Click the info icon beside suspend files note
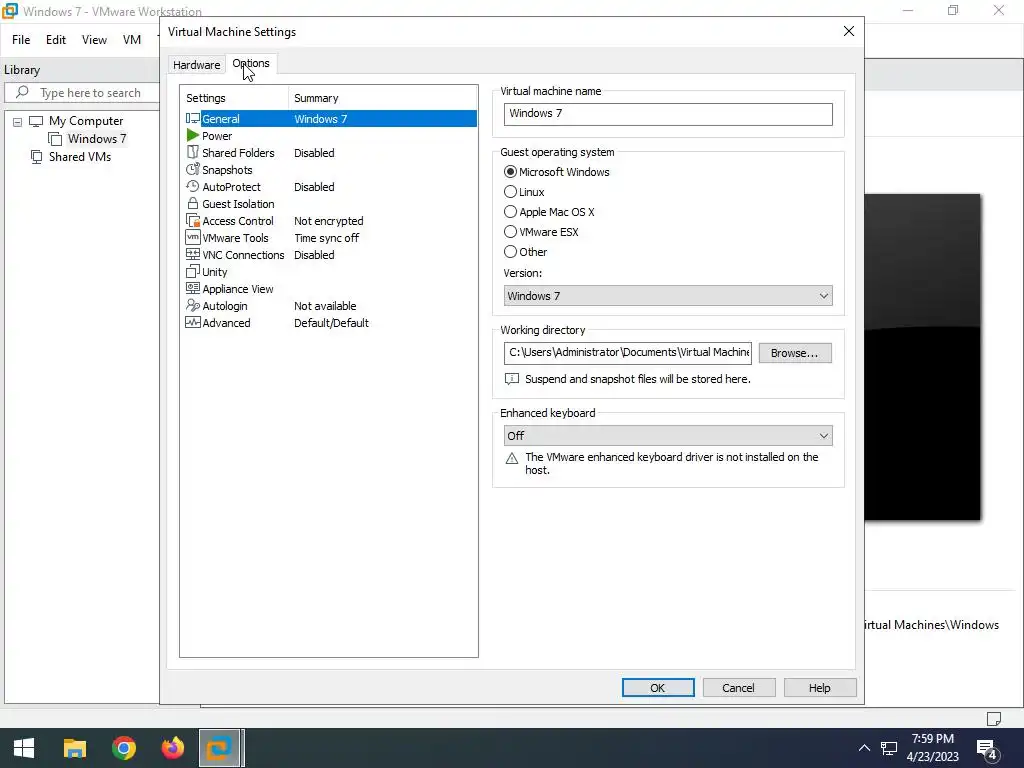The image size is (1024, 768). click(512, 379)
